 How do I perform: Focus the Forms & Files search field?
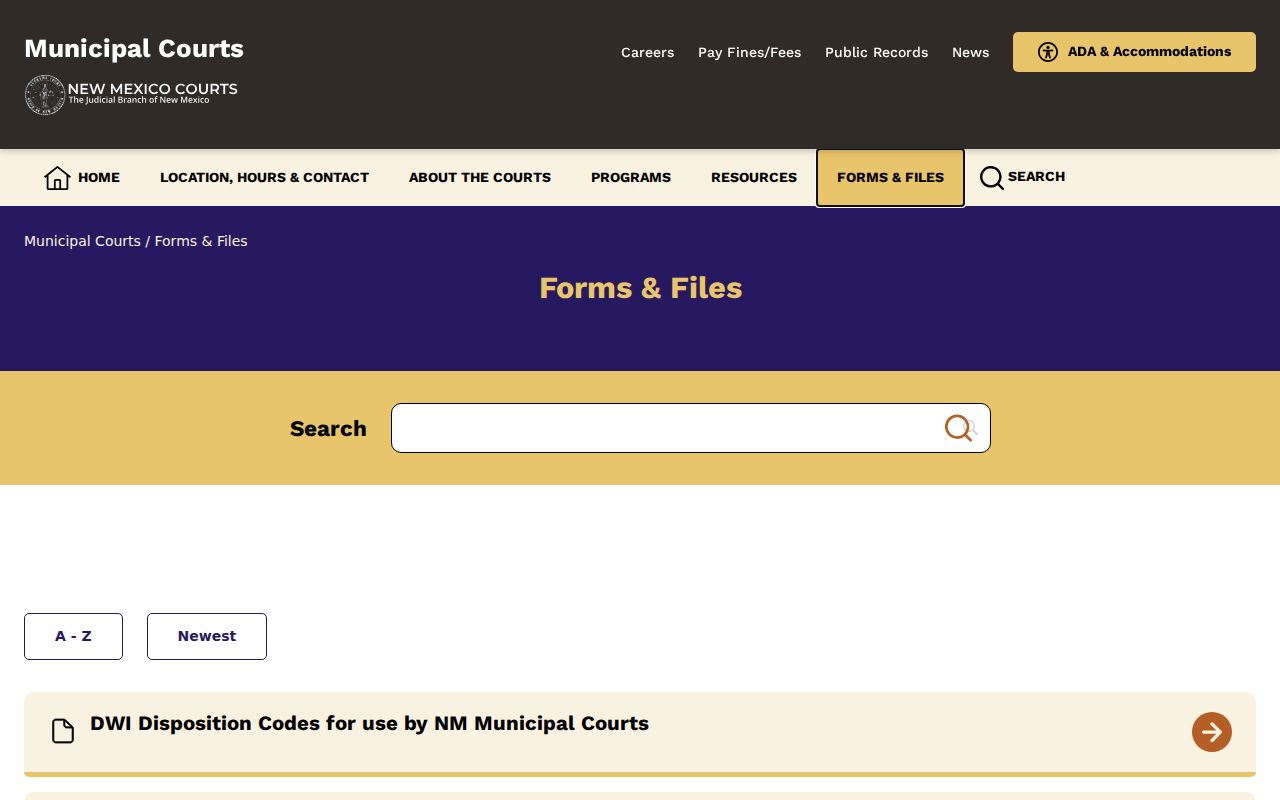(690, 428)
